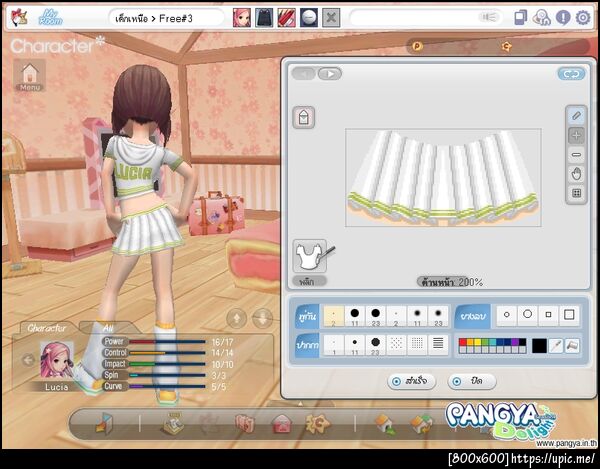Select the paint bucket fill tool
This screenshot has height=469, width=600.
(572, 346)
